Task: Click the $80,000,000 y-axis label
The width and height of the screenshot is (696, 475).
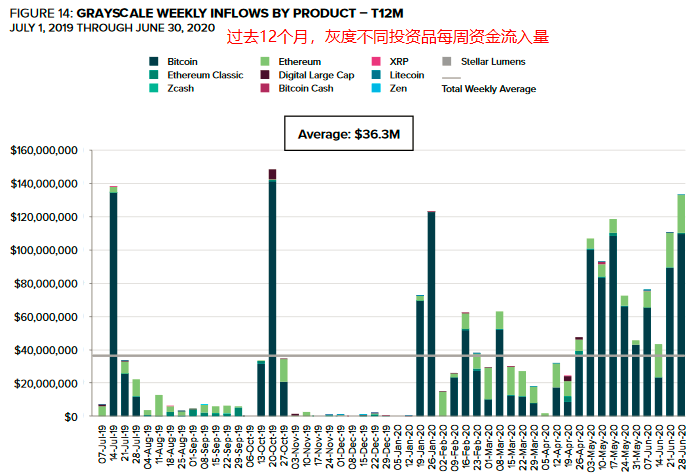Action: (x=46, y=284)
